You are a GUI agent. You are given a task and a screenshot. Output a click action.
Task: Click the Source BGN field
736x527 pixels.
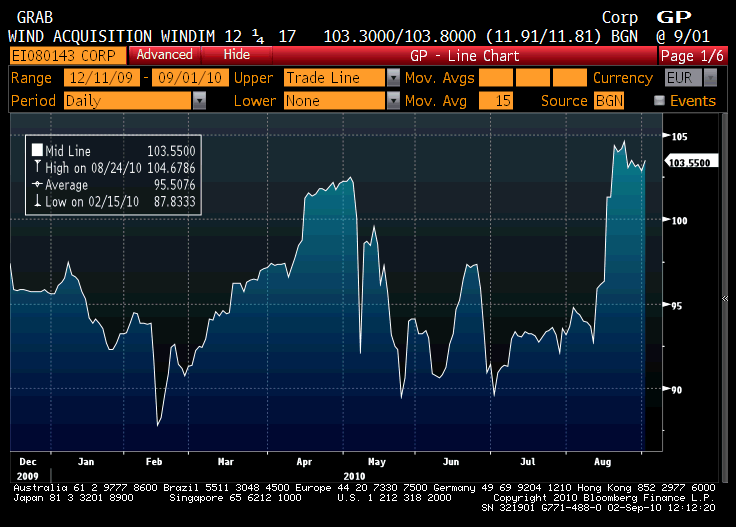pos(608,101)
